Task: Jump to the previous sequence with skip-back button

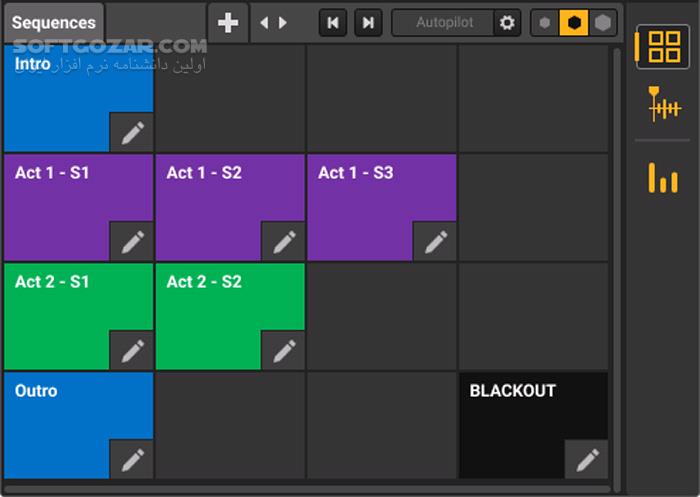Action: [333, 22]
